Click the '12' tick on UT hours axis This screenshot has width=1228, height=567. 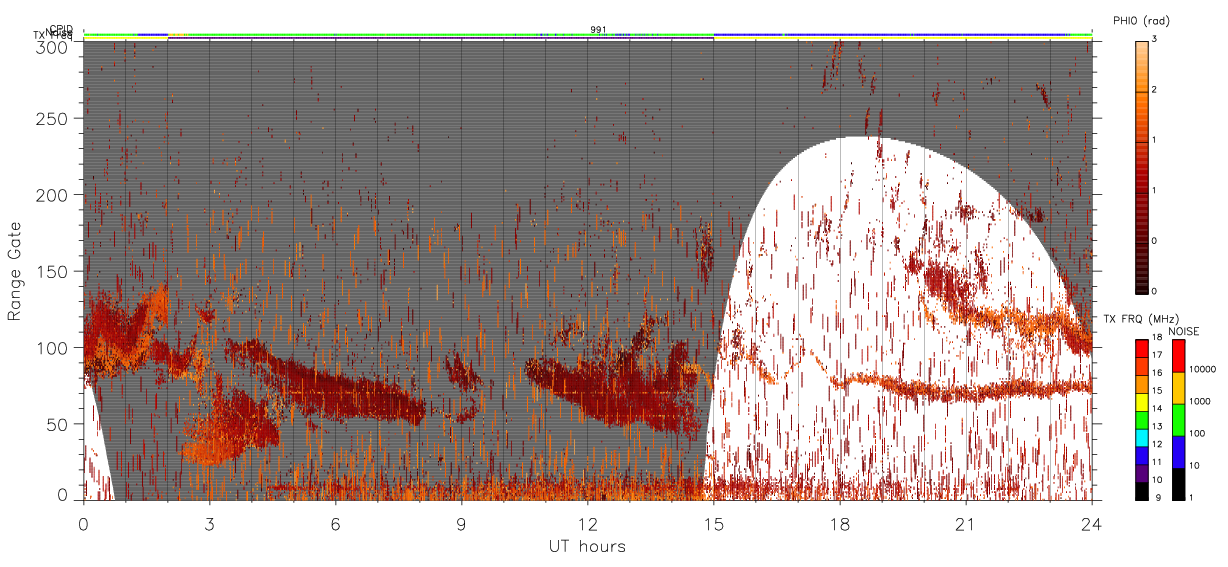click(x=587, y=524)
